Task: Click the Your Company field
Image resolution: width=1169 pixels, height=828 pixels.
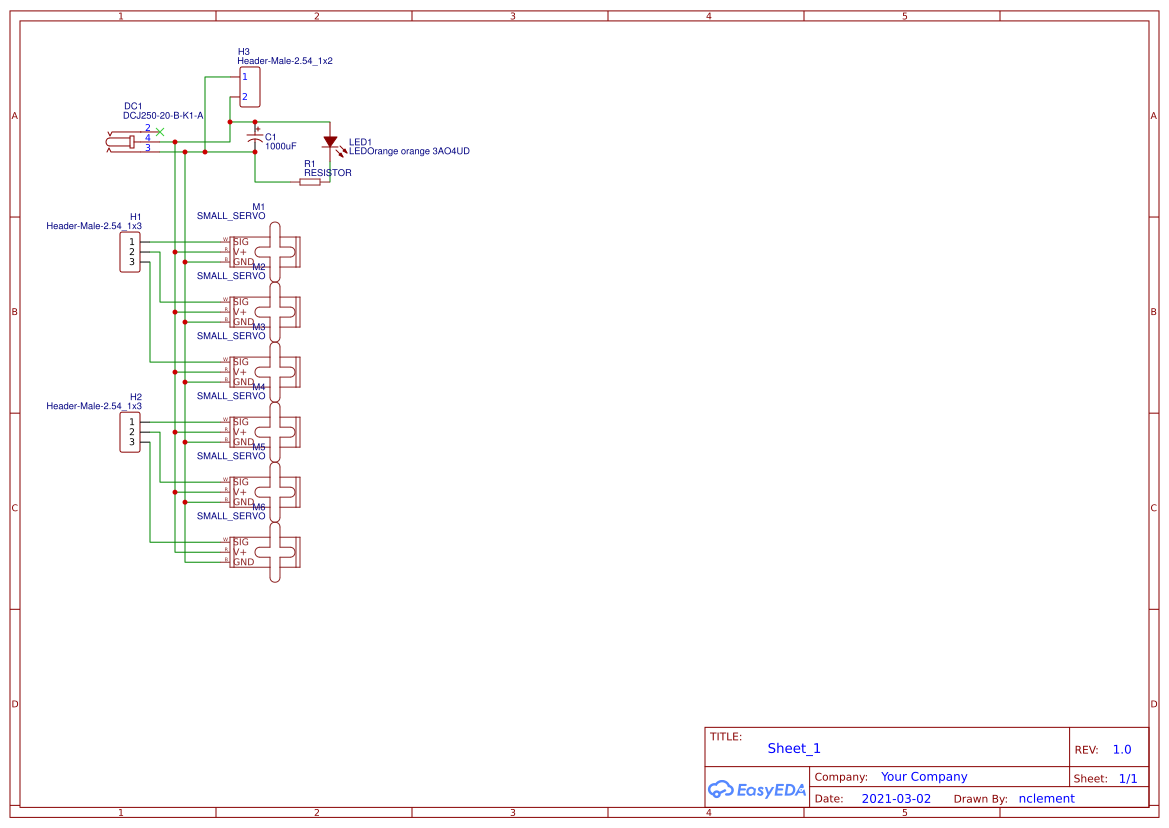Action: 924,776
